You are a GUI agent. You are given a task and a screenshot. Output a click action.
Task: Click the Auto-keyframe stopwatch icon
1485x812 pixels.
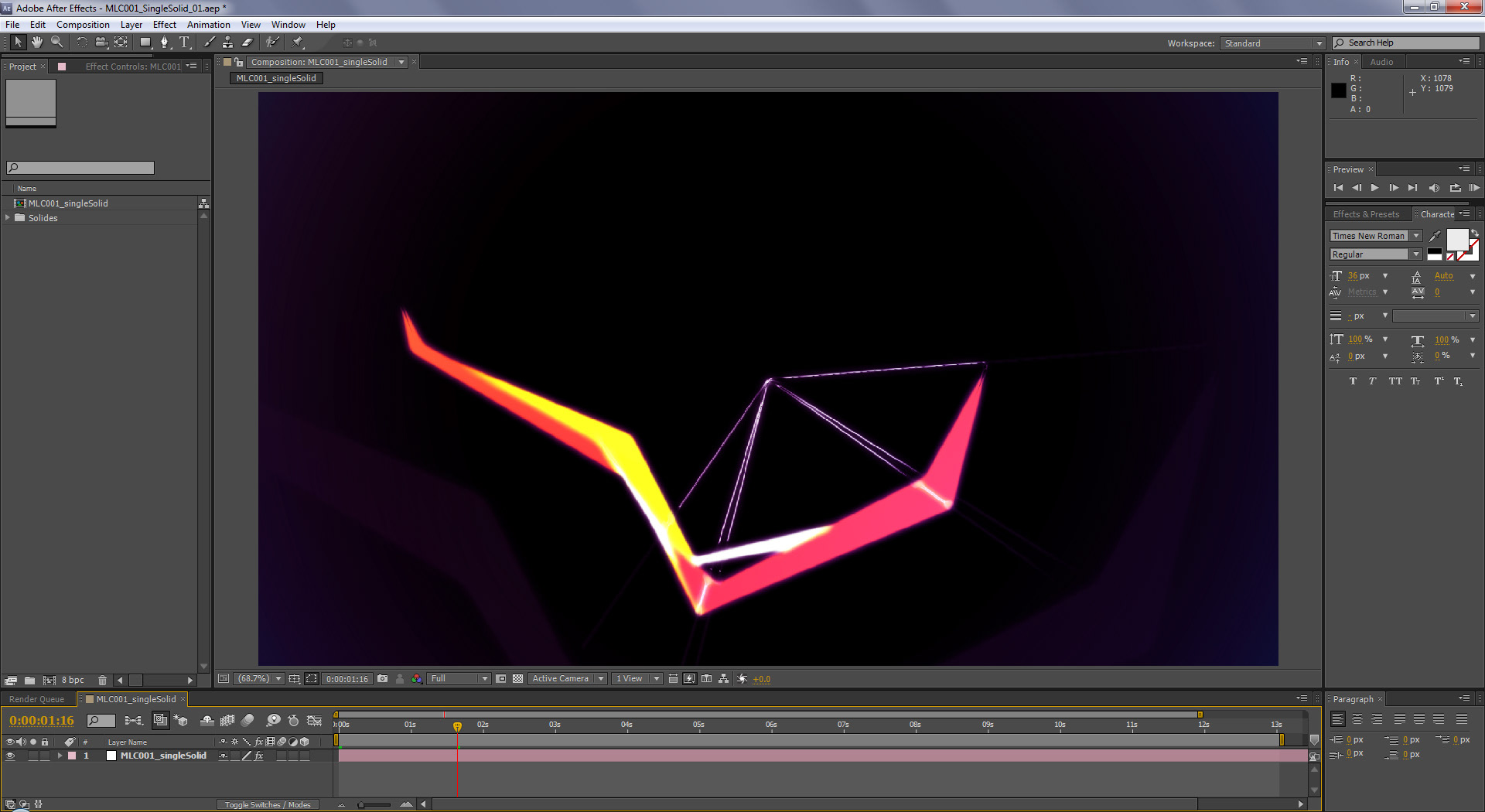pos(293,720)
